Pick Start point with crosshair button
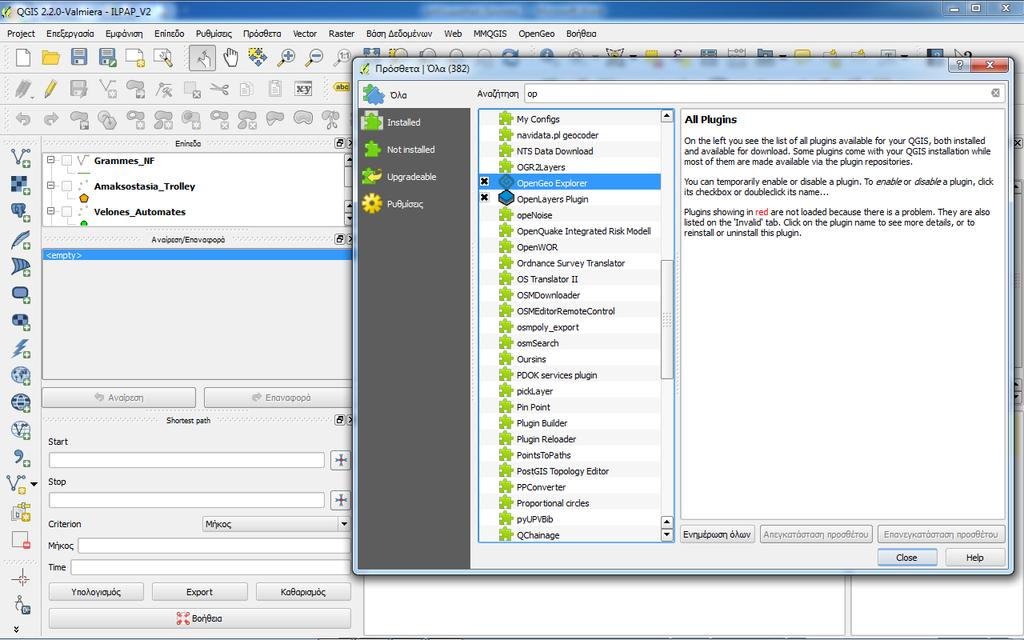 [340, 460]
